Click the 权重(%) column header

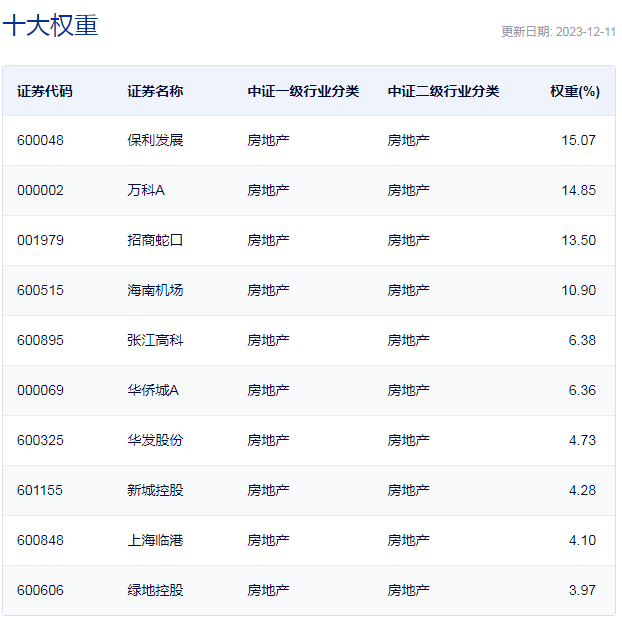point(575,91)
